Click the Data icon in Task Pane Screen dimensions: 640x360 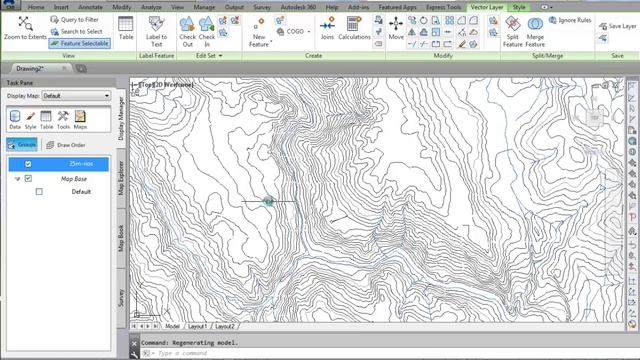pyautogui.click(x=15, y=120)
